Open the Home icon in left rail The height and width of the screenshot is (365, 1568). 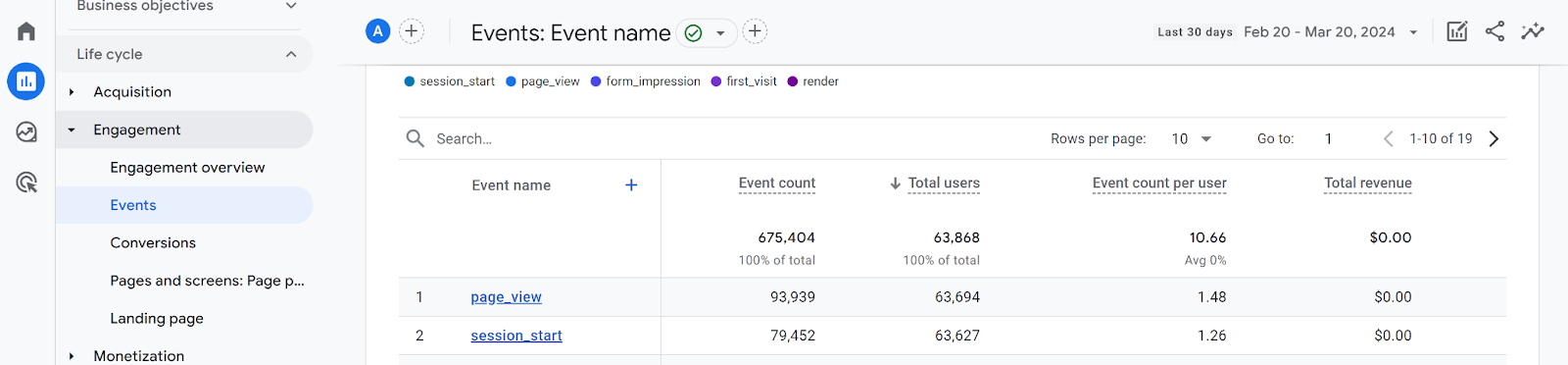click(x=26, y=31)
